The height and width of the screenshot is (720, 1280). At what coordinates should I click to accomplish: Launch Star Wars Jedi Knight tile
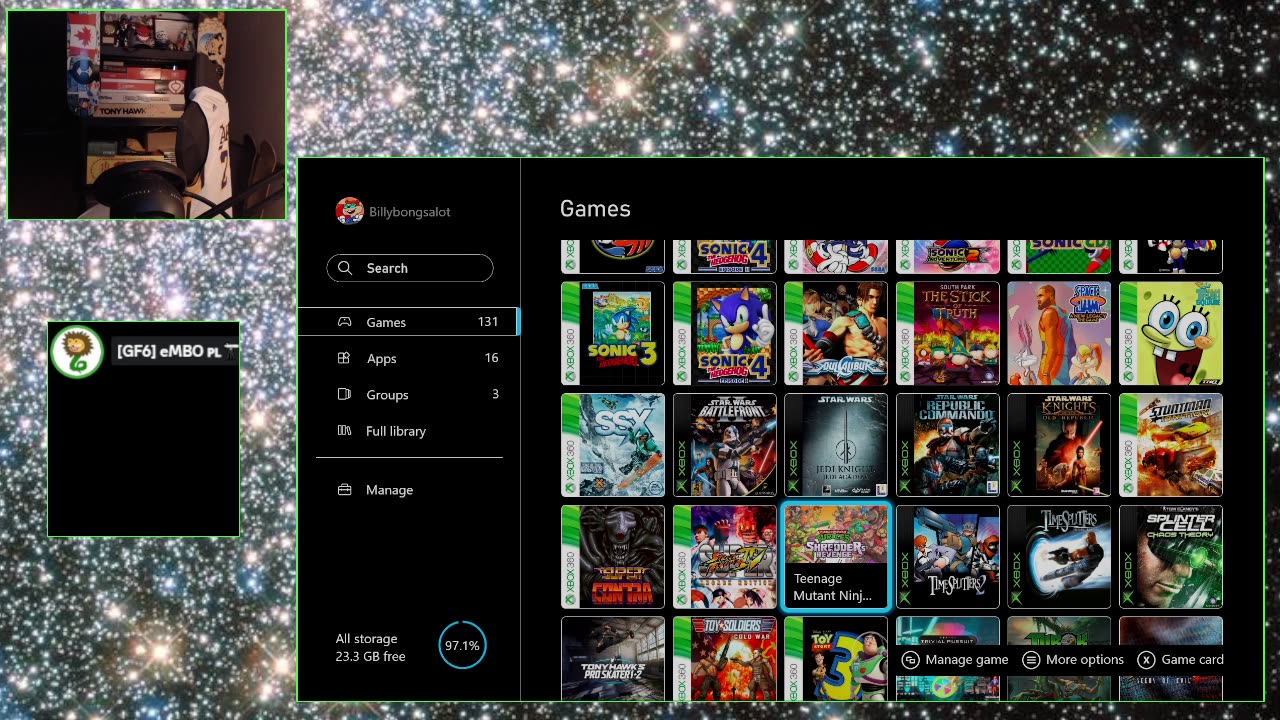point(836,445)
